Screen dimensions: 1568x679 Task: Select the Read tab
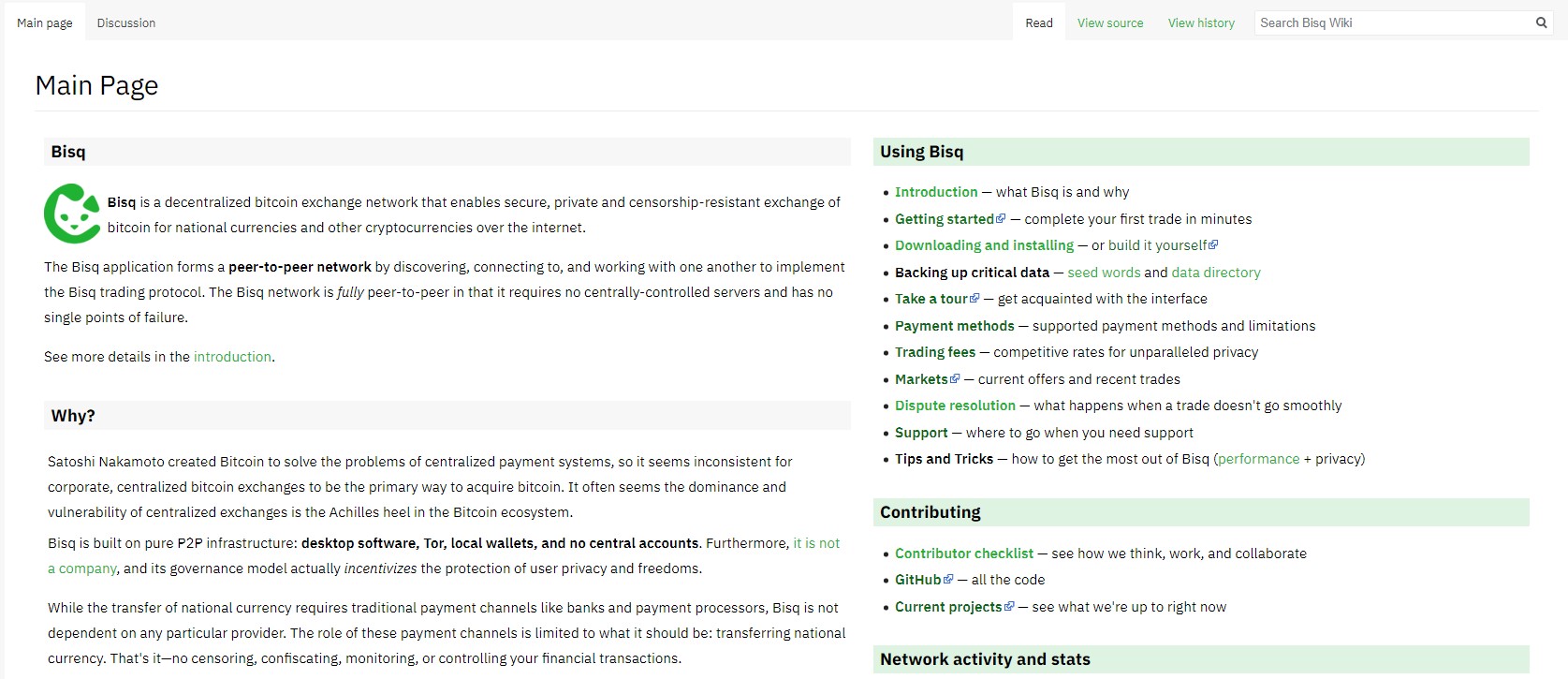click(x=1039, y=22)
